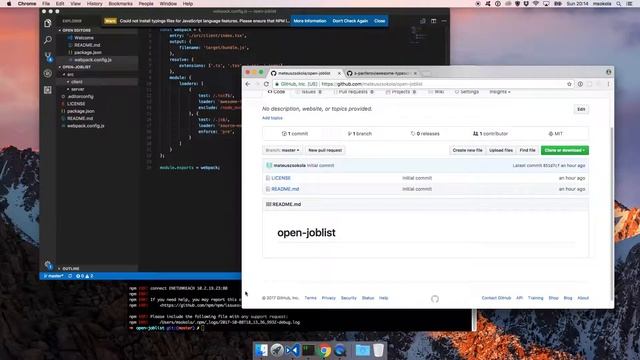Click the Add topics link
The image size is (640, 360).
point(272,118)
